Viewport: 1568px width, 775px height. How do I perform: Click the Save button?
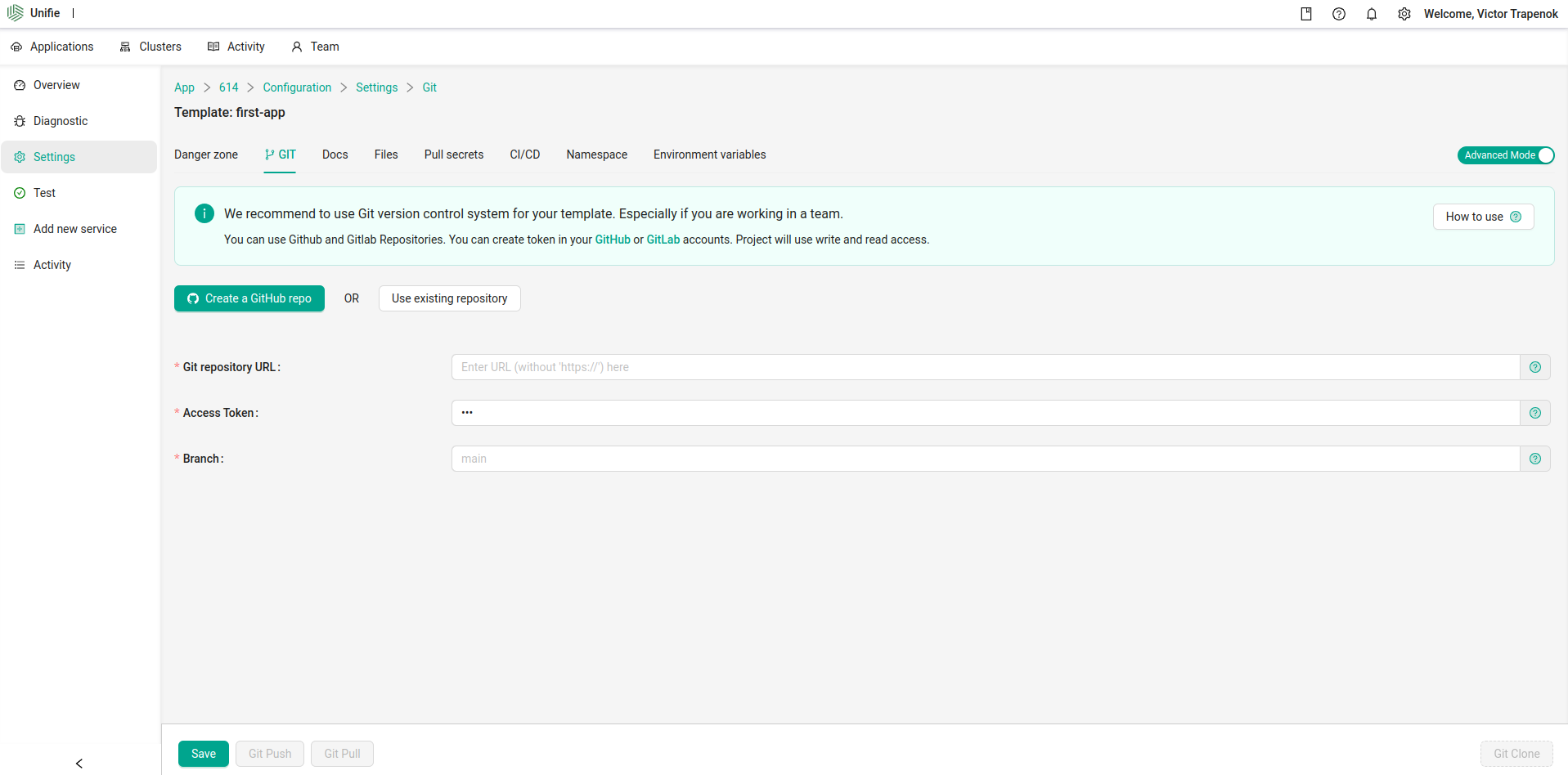pyautogui.click(x=204, y=754)
